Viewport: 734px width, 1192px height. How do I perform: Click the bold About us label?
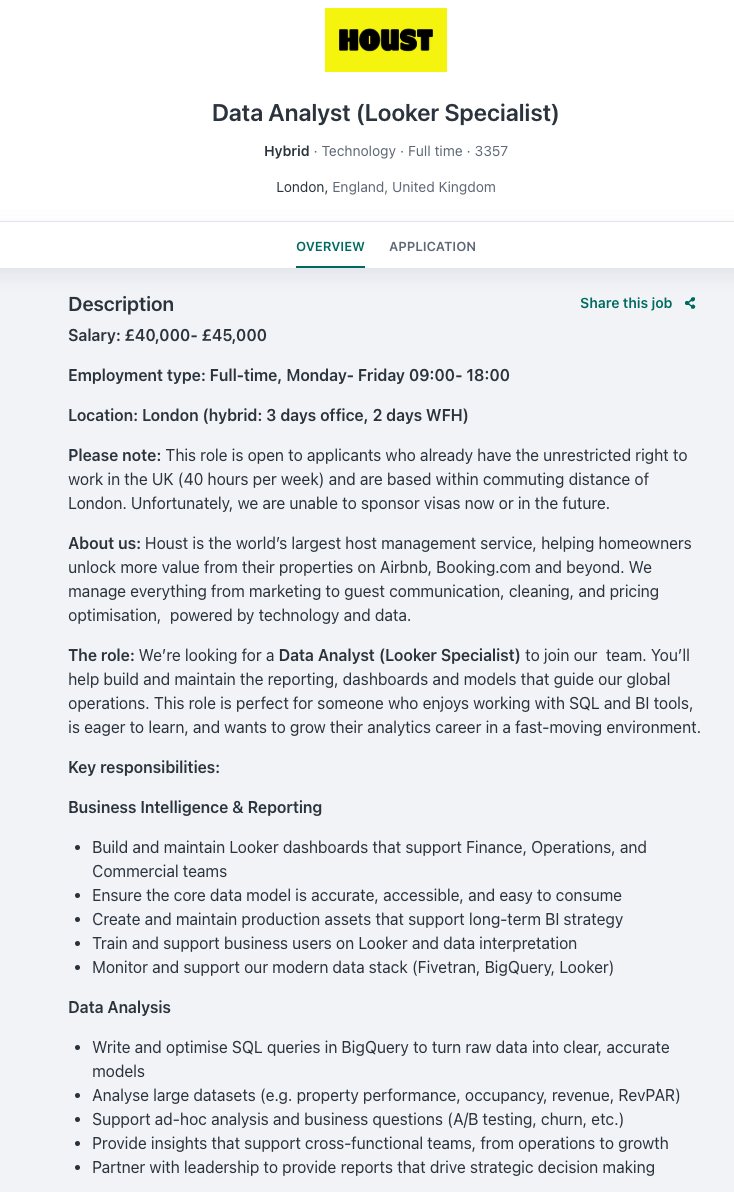point(104,543)
